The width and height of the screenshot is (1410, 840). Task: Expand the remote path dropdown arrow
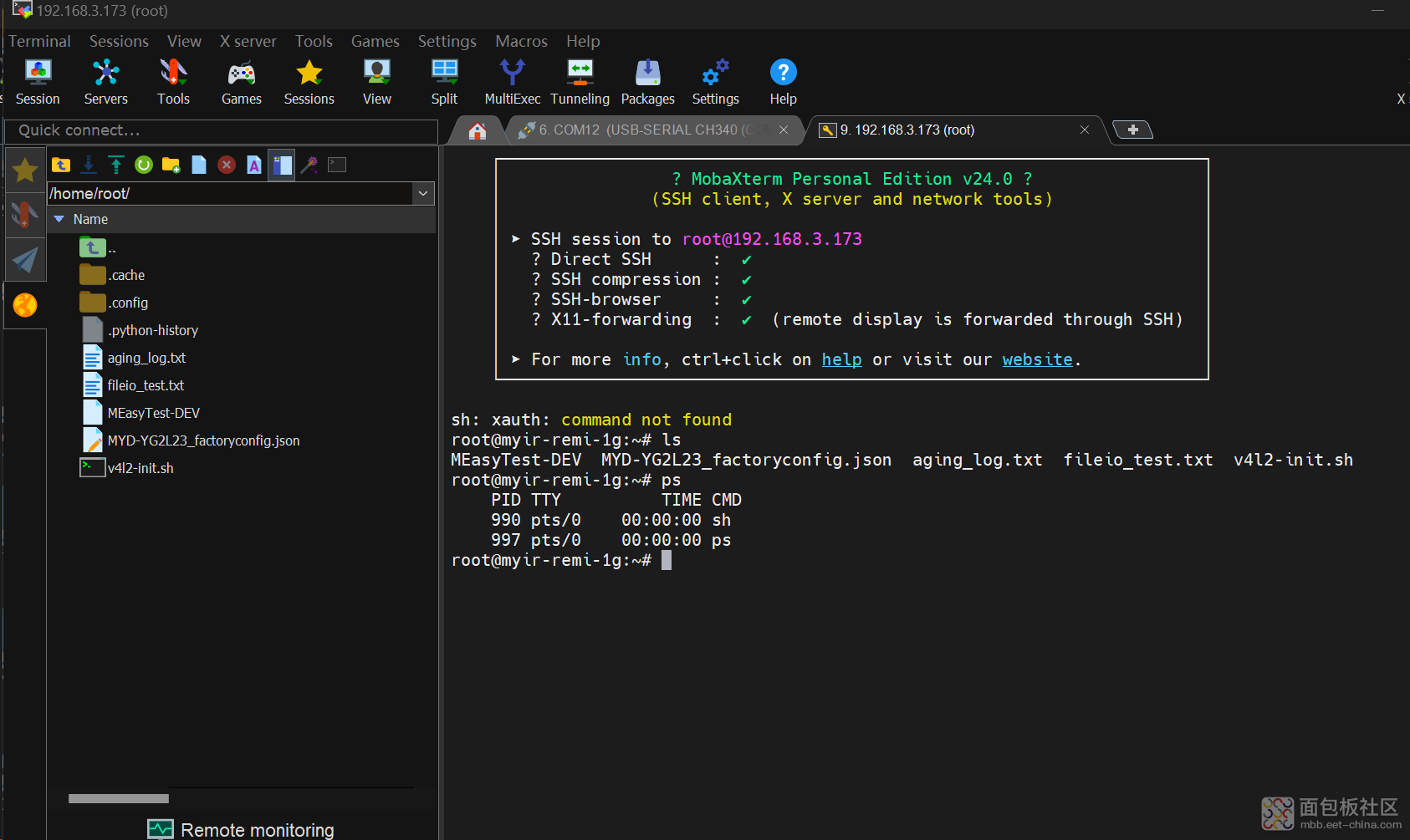(x=423, y=193)
